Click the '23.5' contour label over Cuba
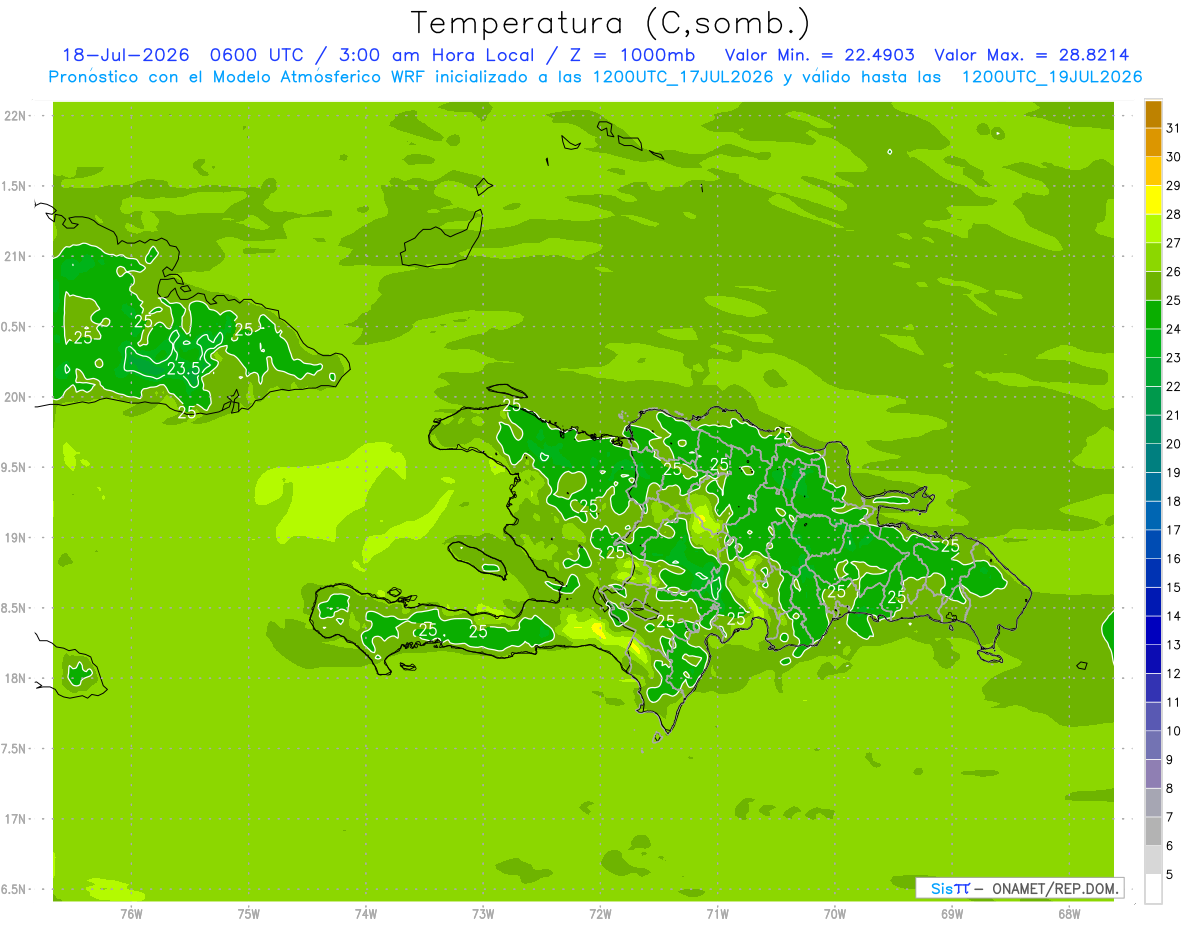The image size is (1200, 927). point(184,369)
